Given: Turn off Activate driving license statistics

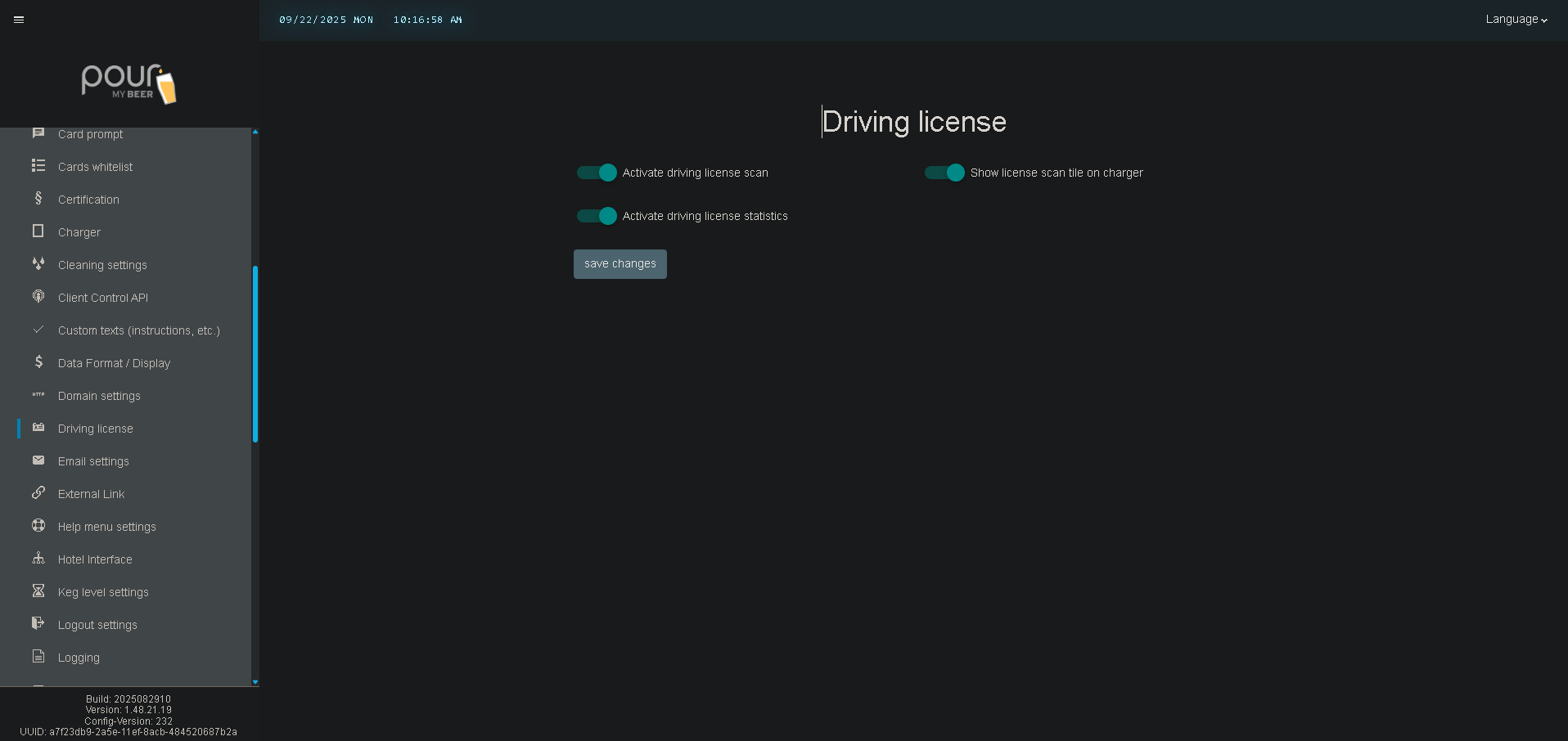Looking at the screenshot, I should click(597, 216).
